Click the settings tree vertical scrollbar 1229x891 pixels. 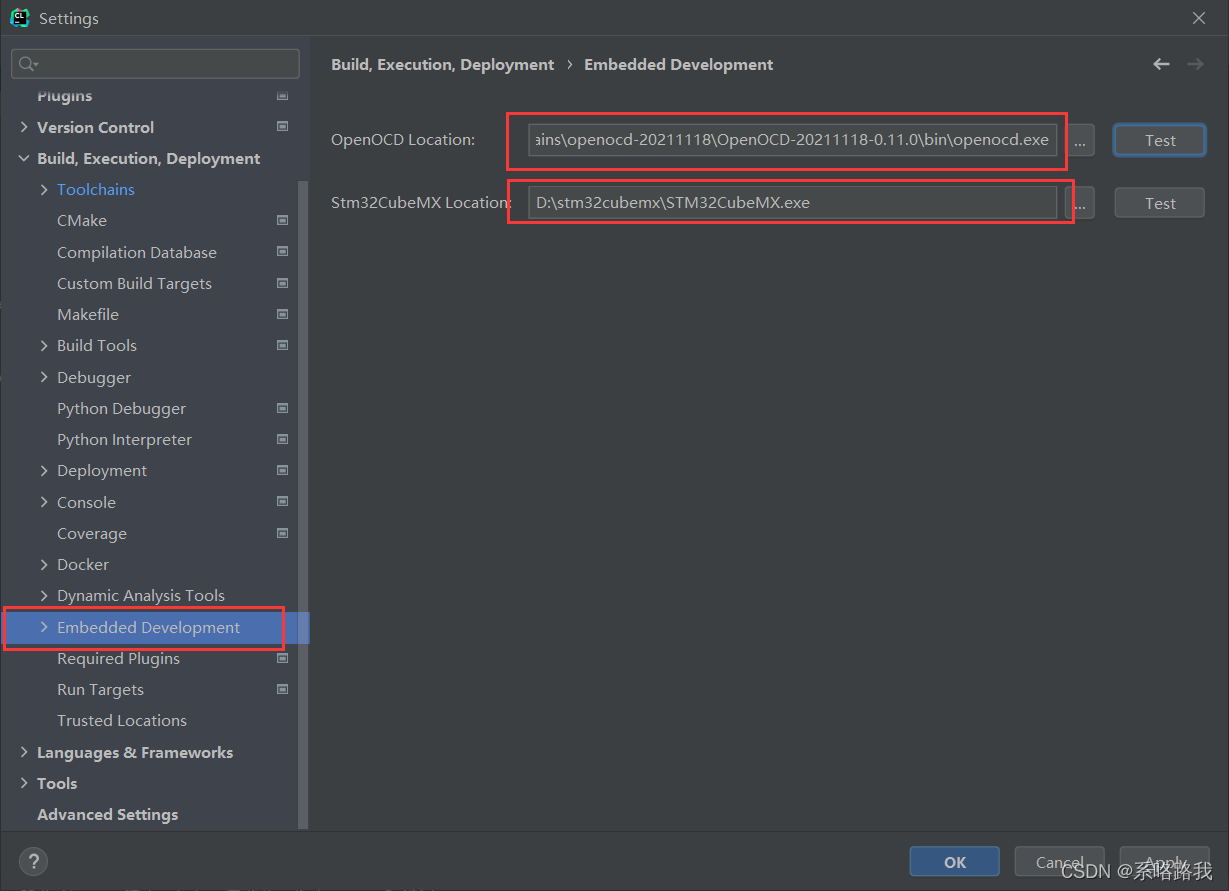pyautogui.click(x=304, y=505)
